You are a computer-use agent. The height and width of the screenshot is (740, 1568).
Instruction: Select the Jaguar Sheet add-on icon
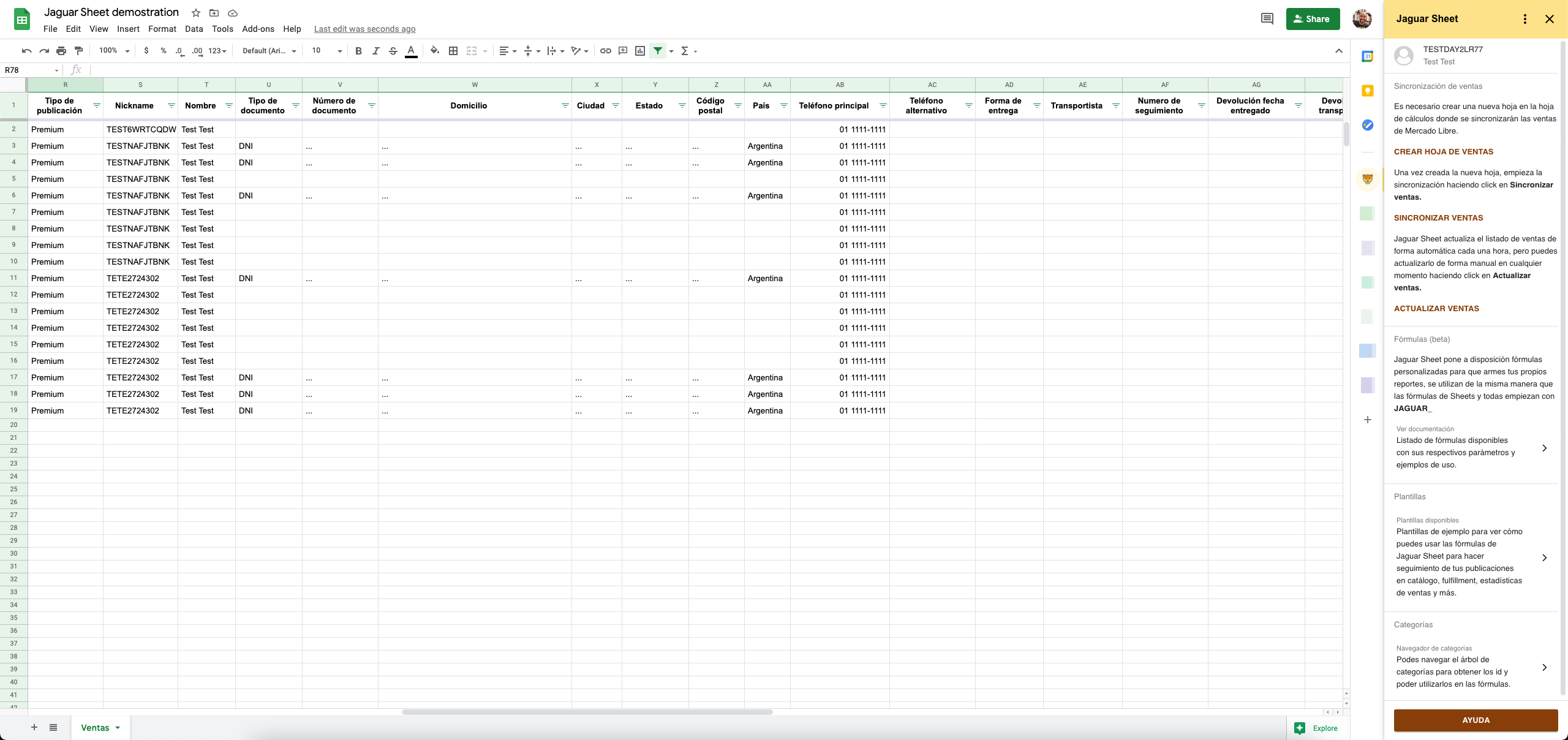1367,178
